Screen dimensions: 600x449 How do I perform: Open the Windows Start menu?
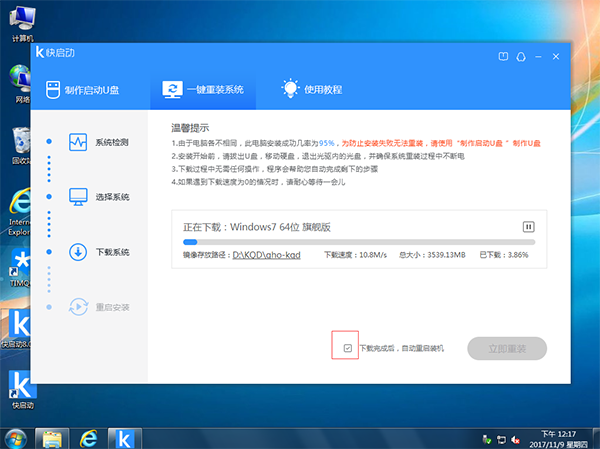click(16, 437)
